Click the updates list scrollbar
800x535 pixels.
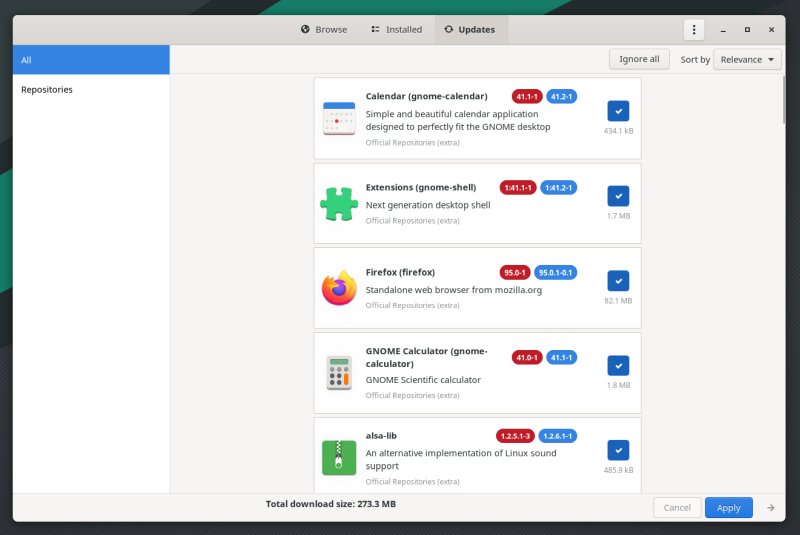pos(784,100)
